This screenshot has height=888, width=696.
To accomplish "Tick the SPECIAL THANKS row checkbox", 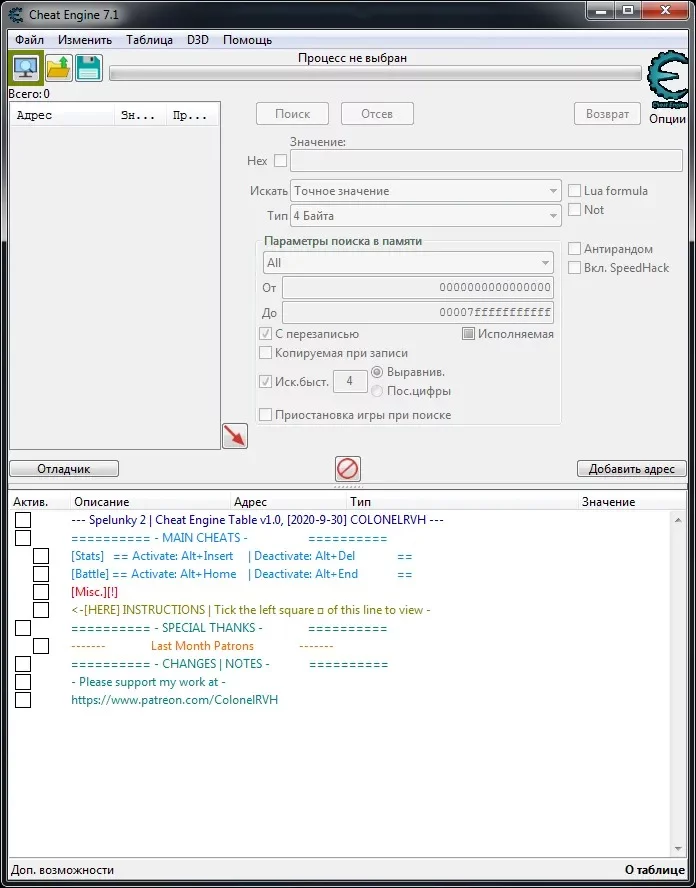I will (23, 628).
